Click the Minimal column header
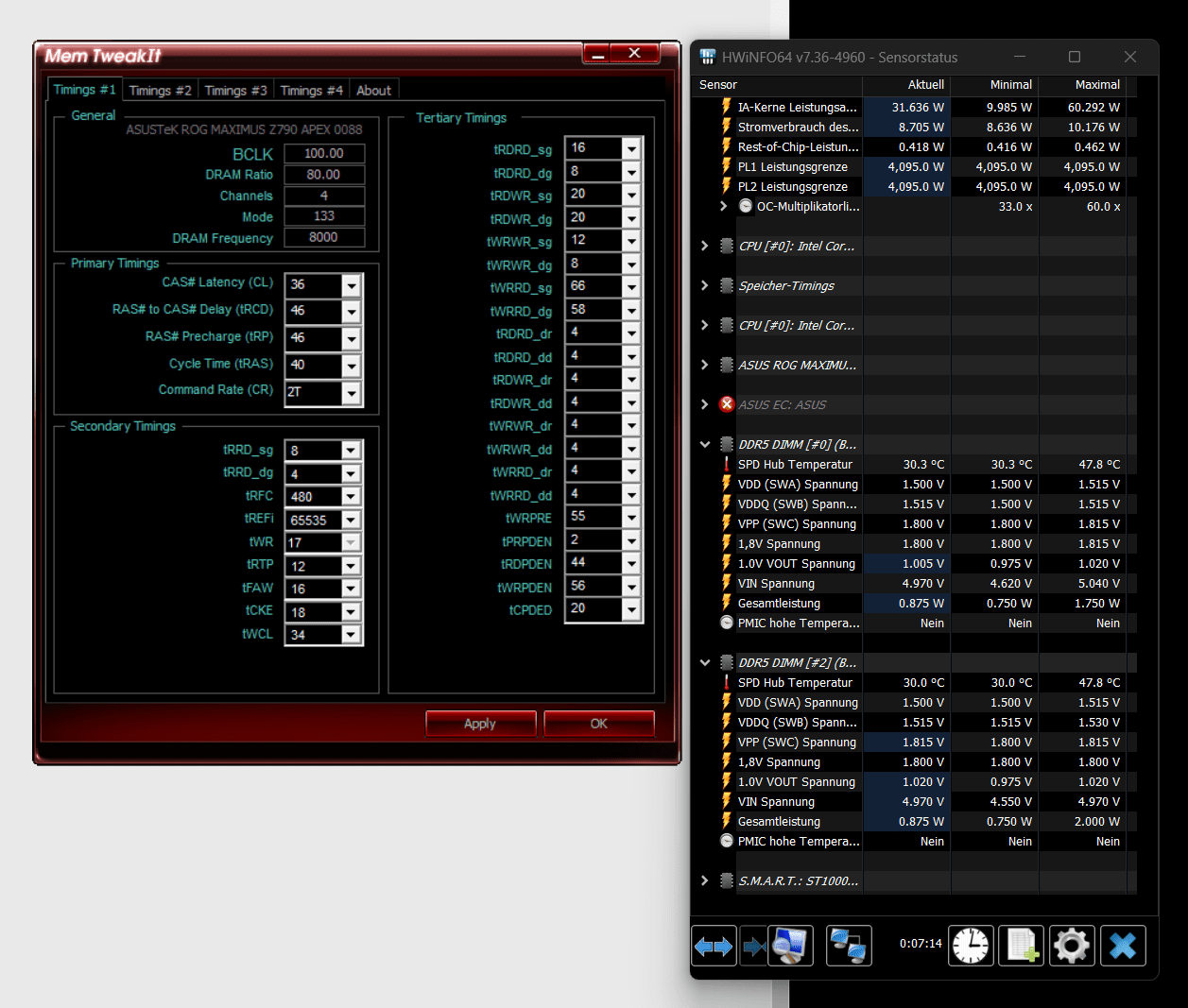 click(x=995, y=85)
